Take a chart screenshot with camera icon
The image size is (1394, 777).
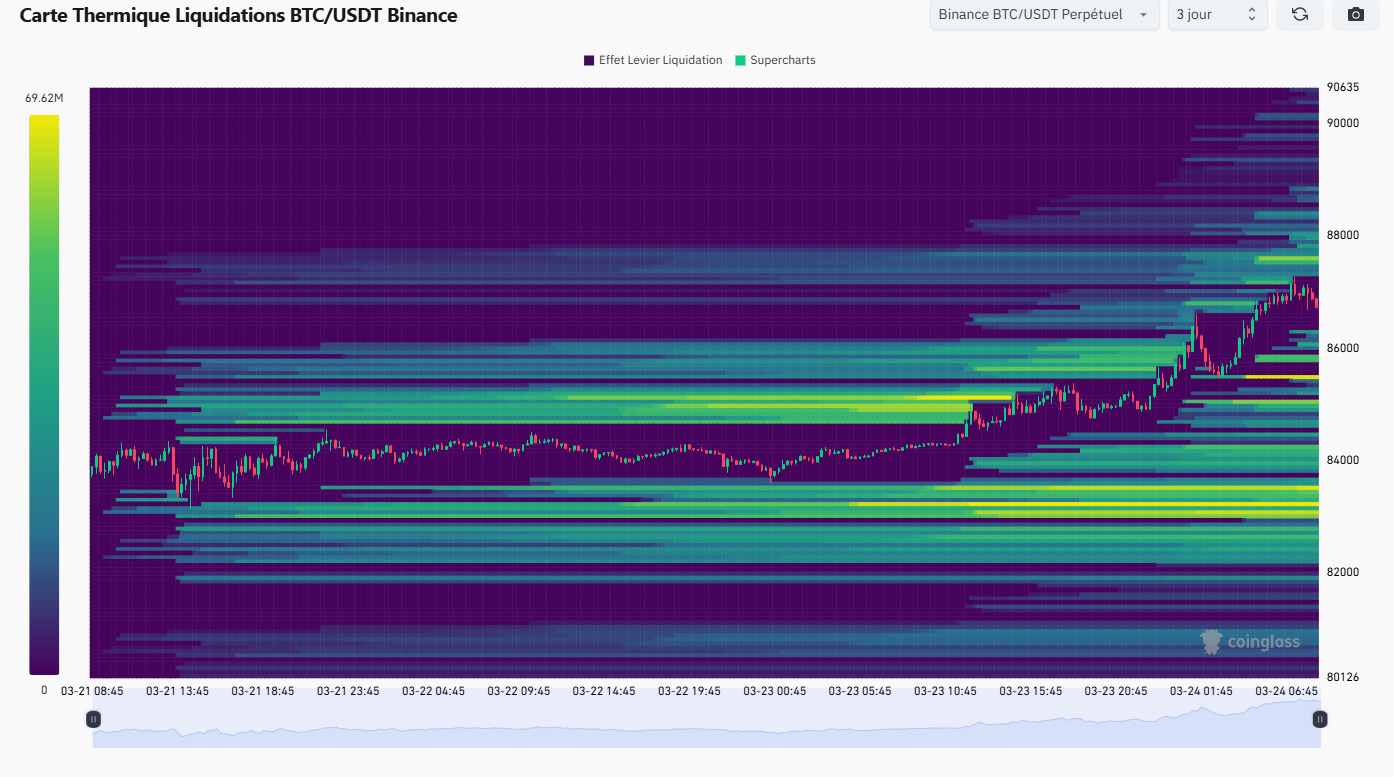coord(1356,14)
